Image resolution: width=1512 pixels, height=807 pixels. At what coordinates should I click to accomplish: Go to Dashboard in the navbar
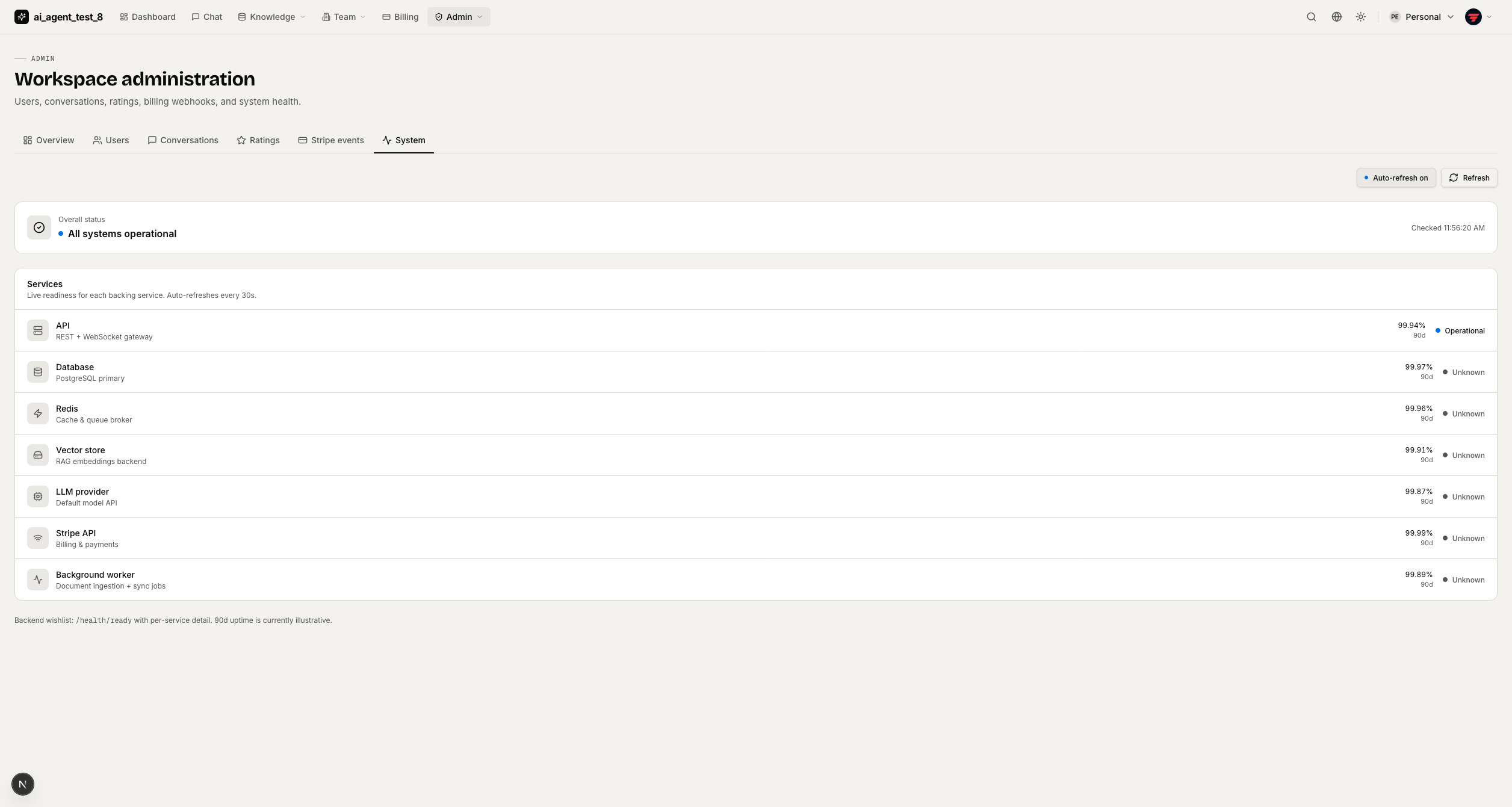tap(147, 17)
